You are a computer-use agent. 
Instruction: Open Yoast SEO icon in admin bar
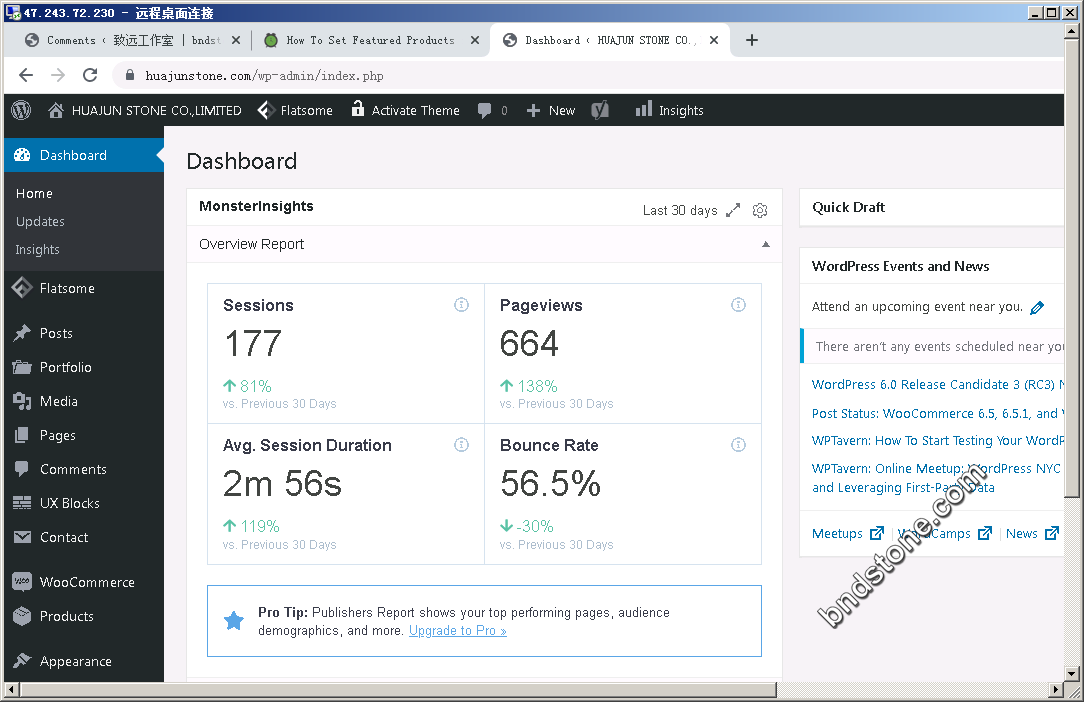click(600, 110)
